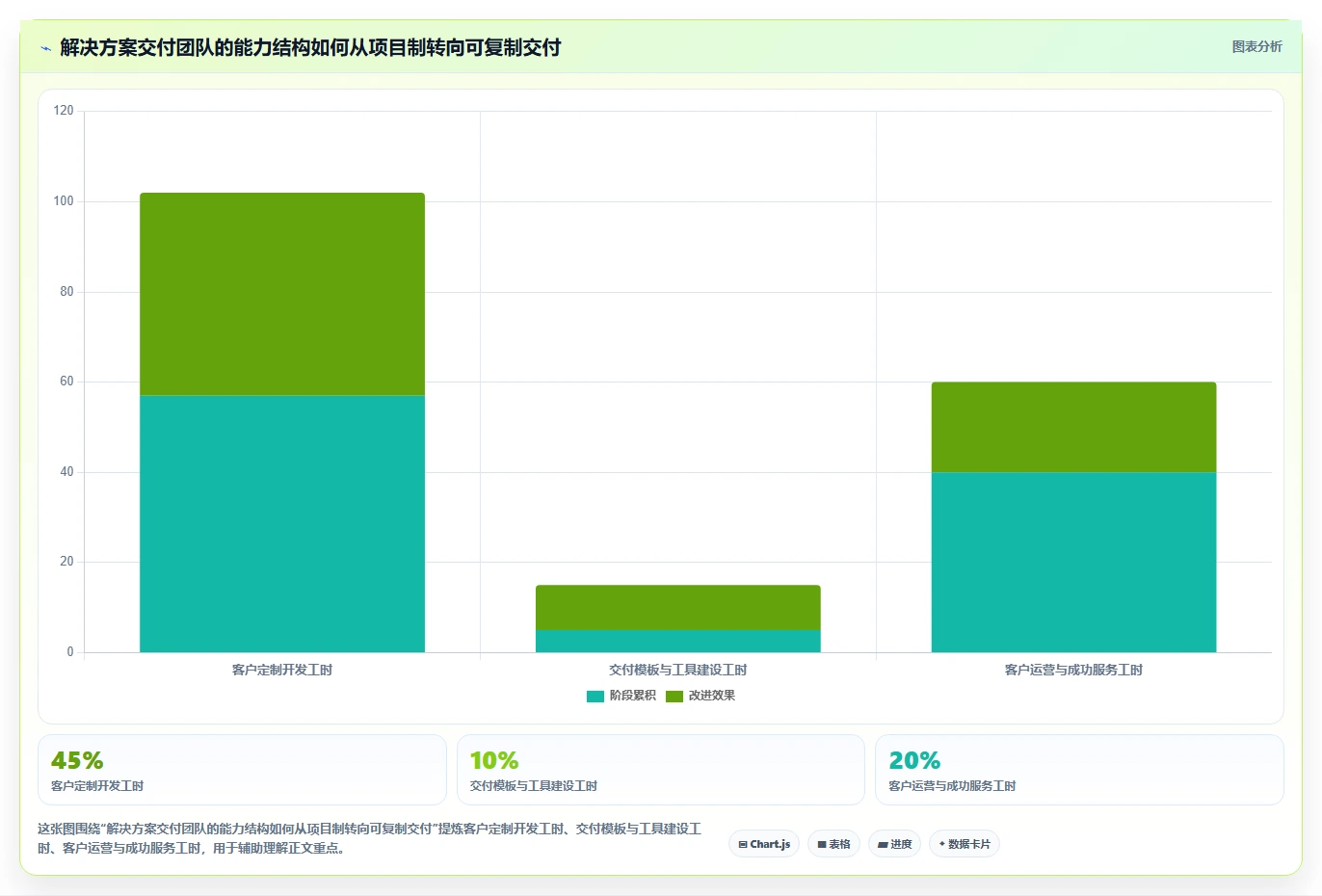Toggle the 改进效果 legend color box
This screenshot has width=1322, height=896.
click(x=674, y=696)
